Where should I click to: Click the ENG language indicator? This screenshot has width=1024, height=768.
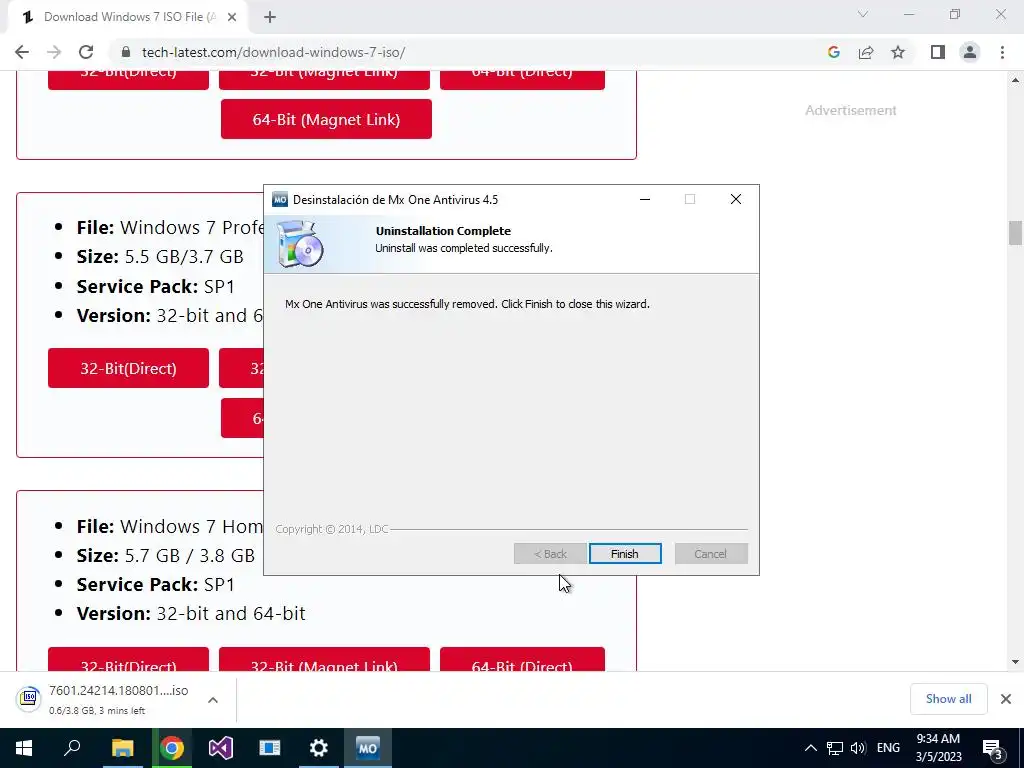(888, 748)
